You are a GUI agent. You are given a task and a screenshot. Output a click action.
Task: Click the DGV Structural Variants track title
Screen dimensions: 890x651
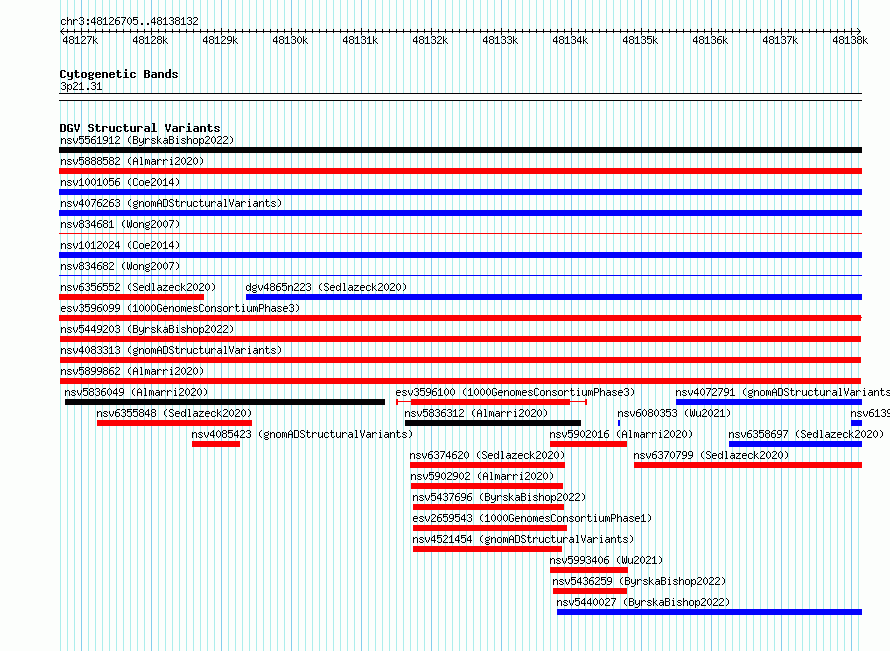(x=140, y=128)
